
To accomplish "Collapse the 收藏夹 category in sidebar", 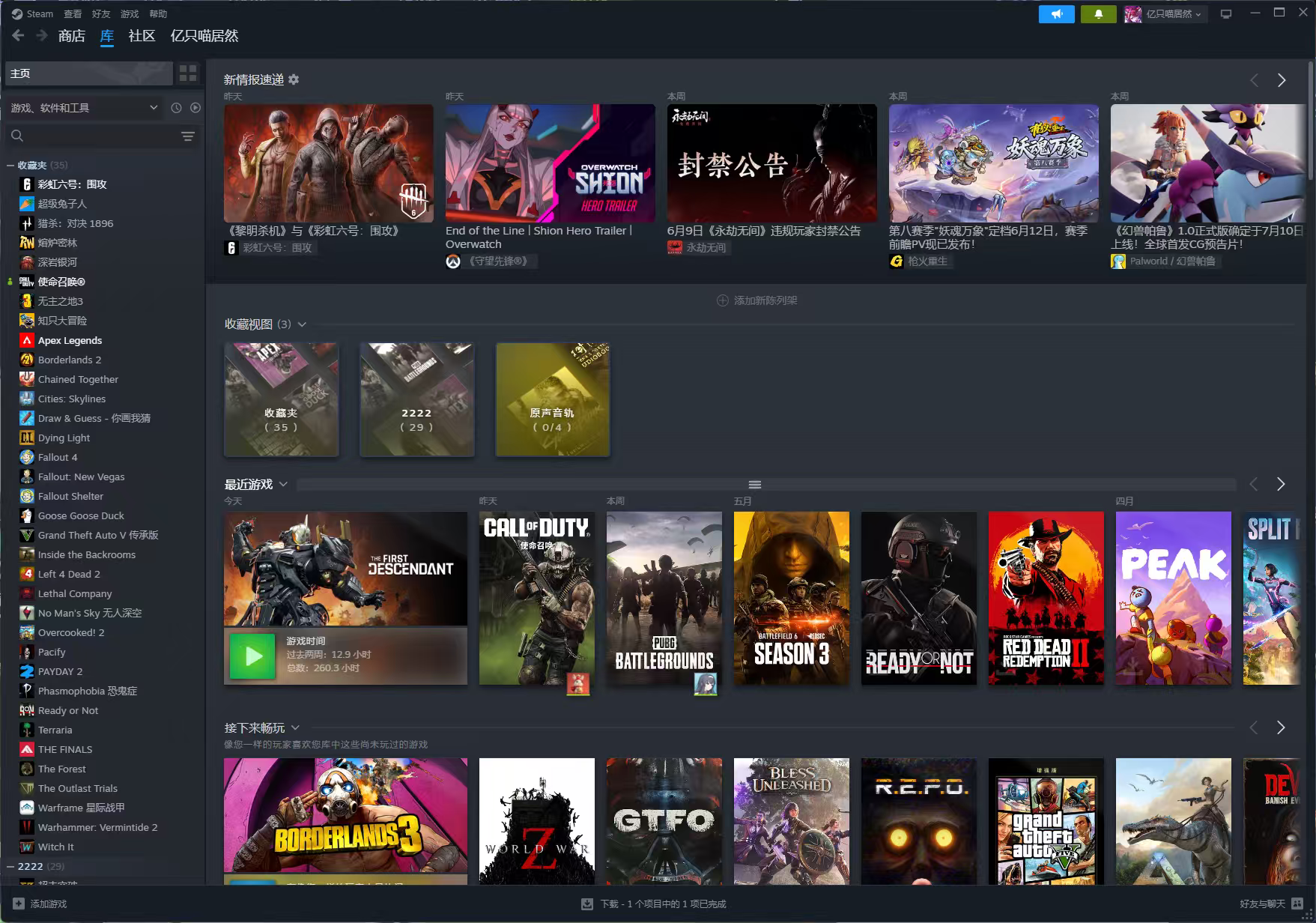I will pyautogui.click(x=10, y=165).
